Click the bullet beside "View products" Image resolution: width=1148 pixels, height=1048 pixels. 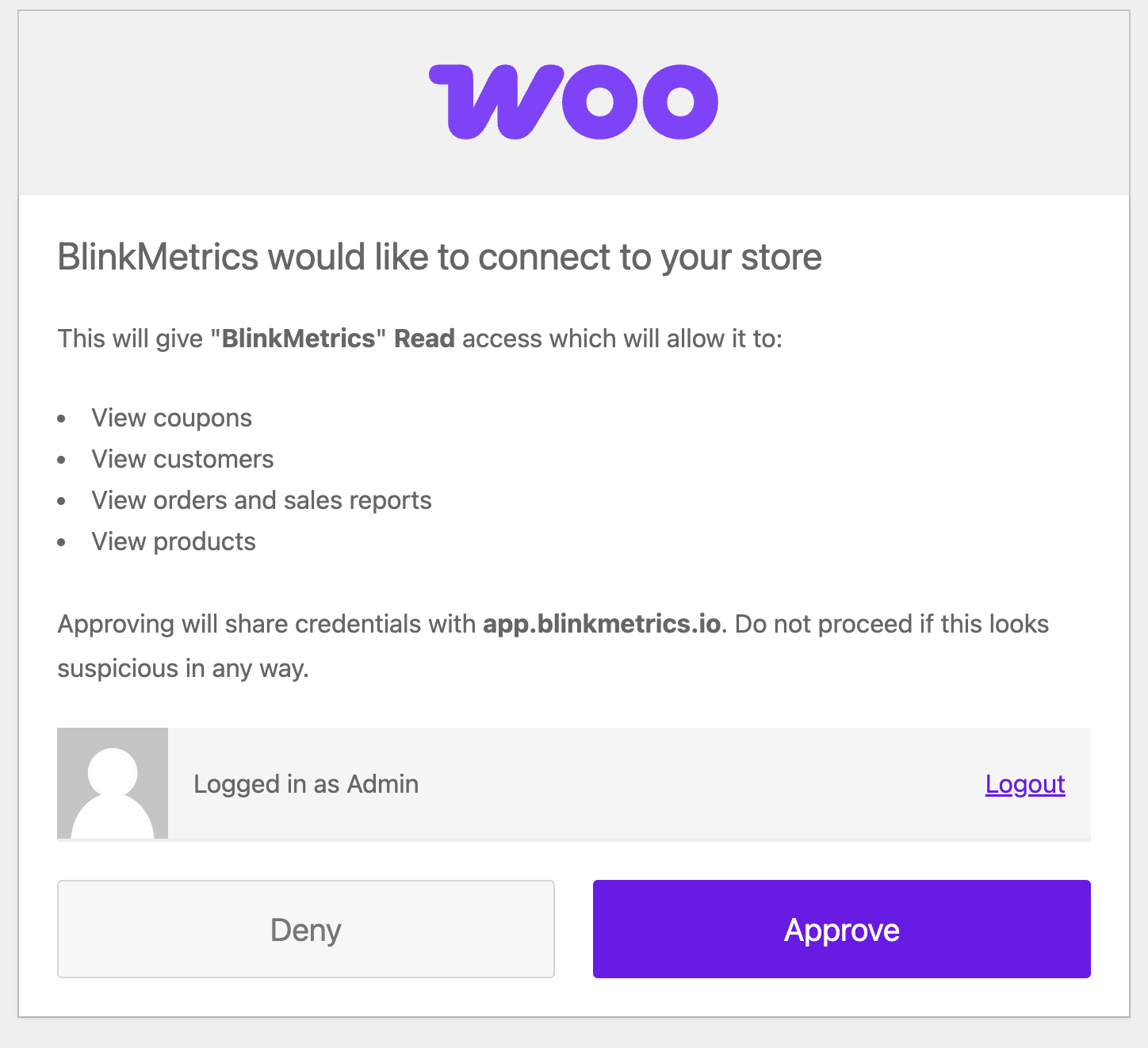[62, 543]
